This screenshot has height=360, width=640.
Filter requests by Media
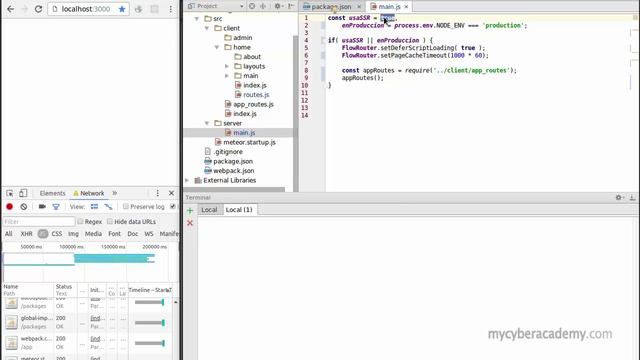93,234
